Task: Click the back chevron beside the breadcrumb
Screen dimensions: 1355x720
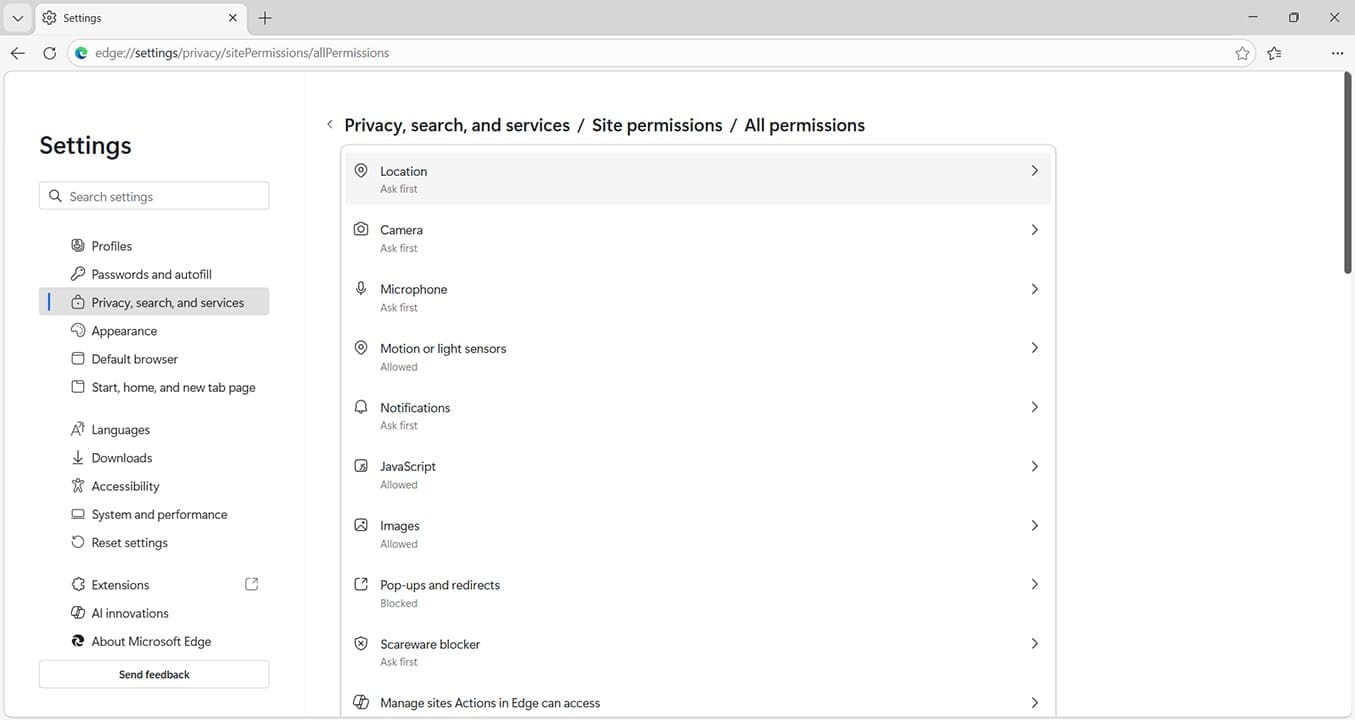Action: tap(330, 124)
